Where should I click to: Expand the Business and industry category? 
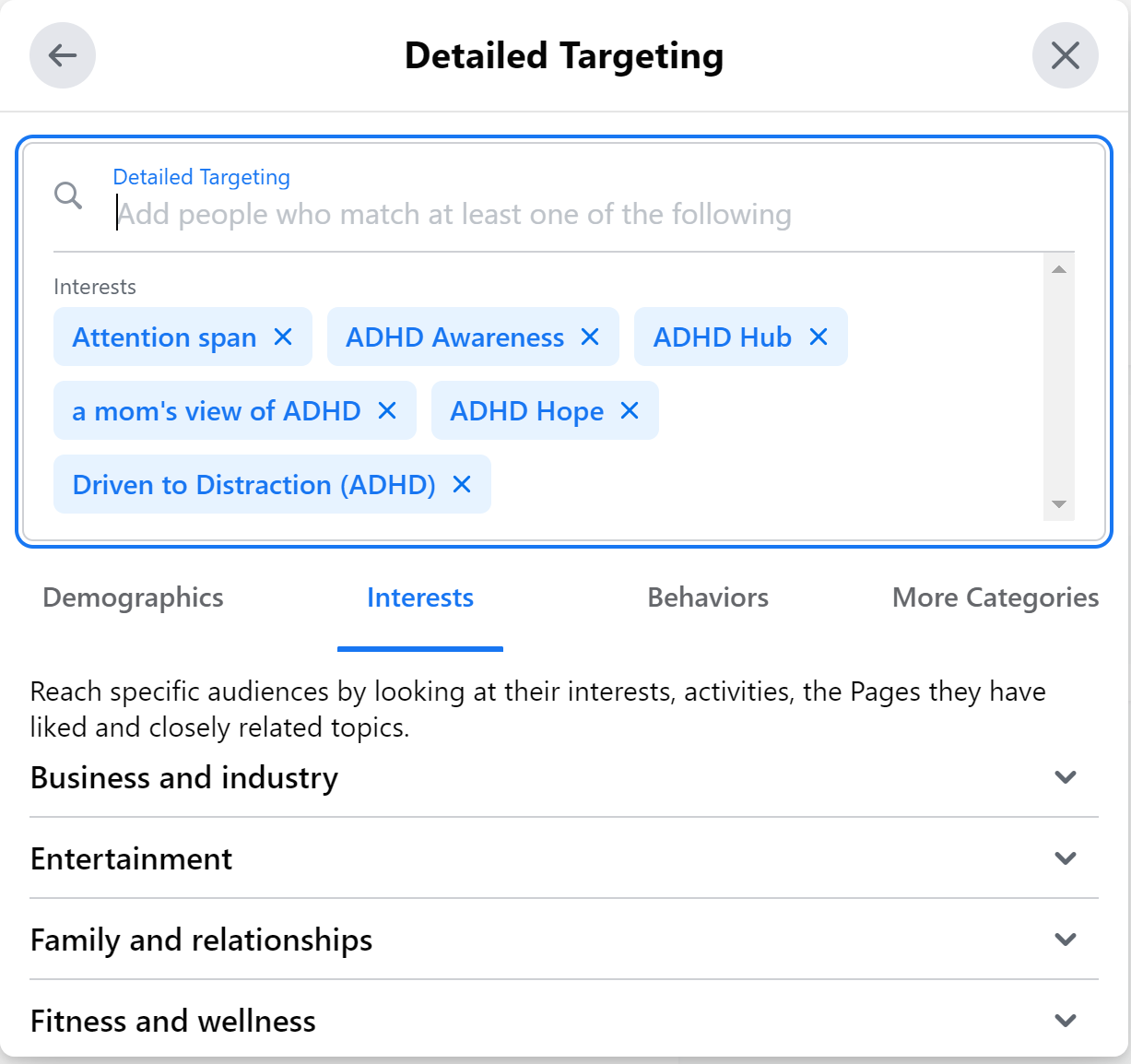[1066, 777]
